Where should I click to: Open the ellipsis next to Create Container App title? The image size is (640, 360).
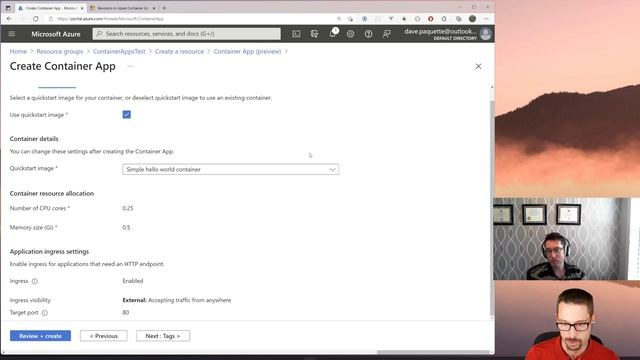point(130,66)
